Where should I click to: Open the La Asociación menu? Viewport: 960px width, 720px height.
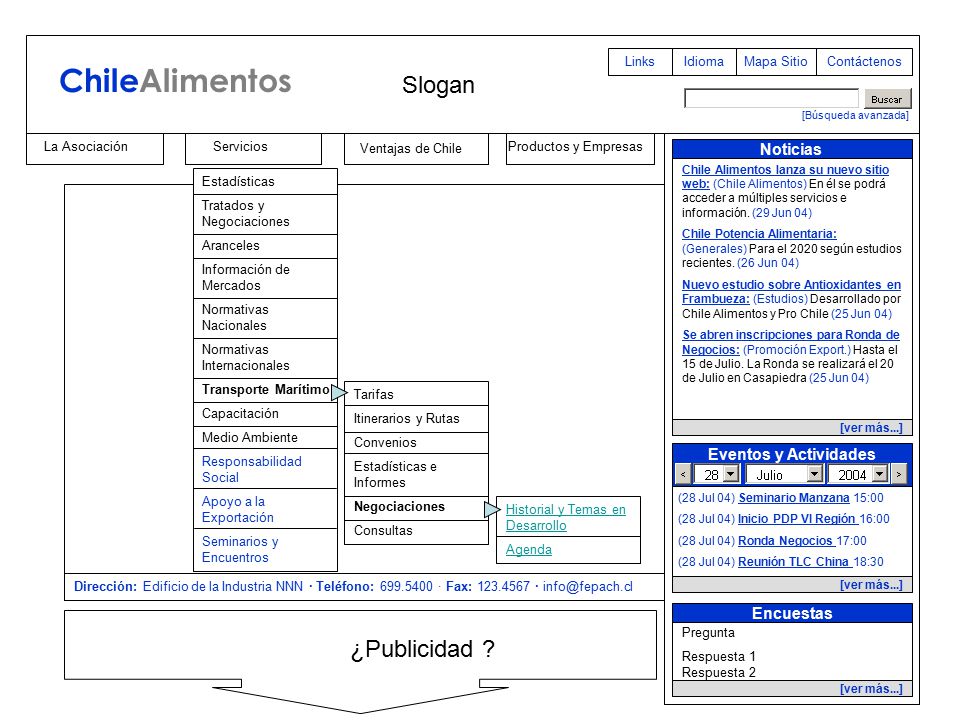95,149
